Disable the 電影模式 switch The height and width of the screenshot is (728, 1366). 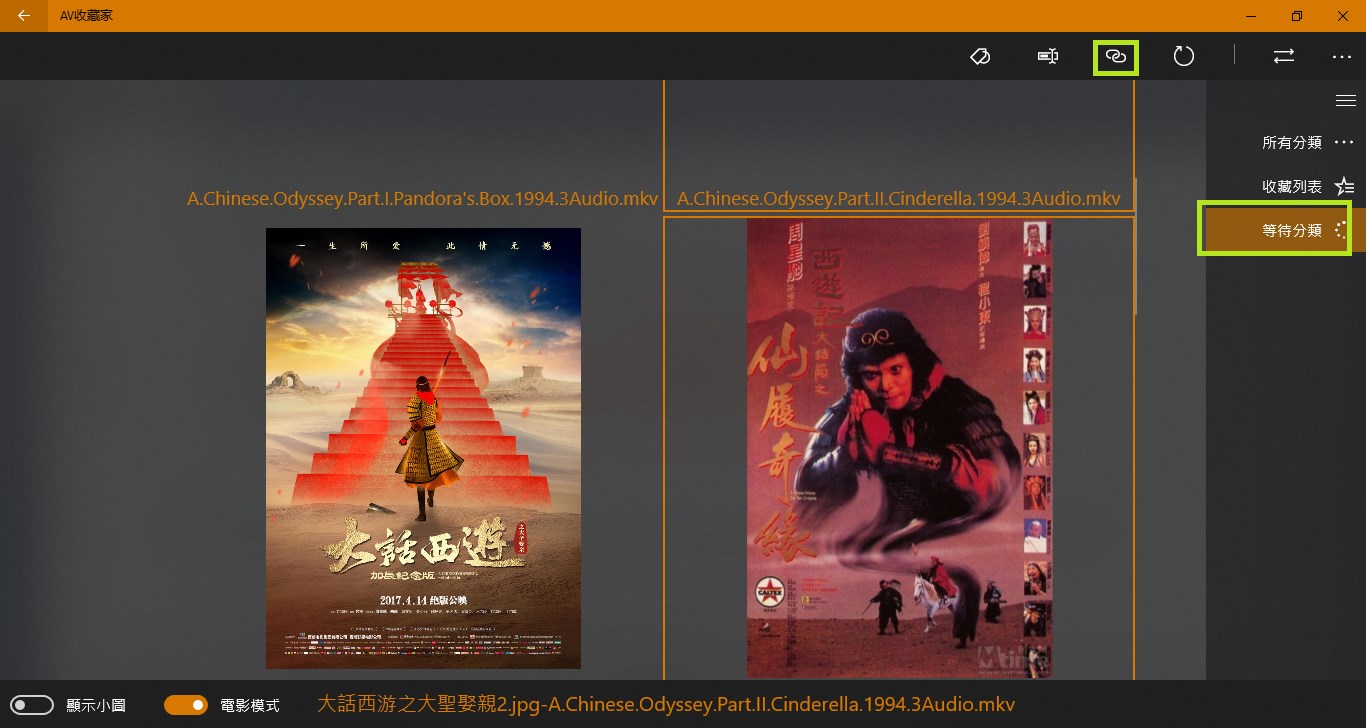(186, 705)
